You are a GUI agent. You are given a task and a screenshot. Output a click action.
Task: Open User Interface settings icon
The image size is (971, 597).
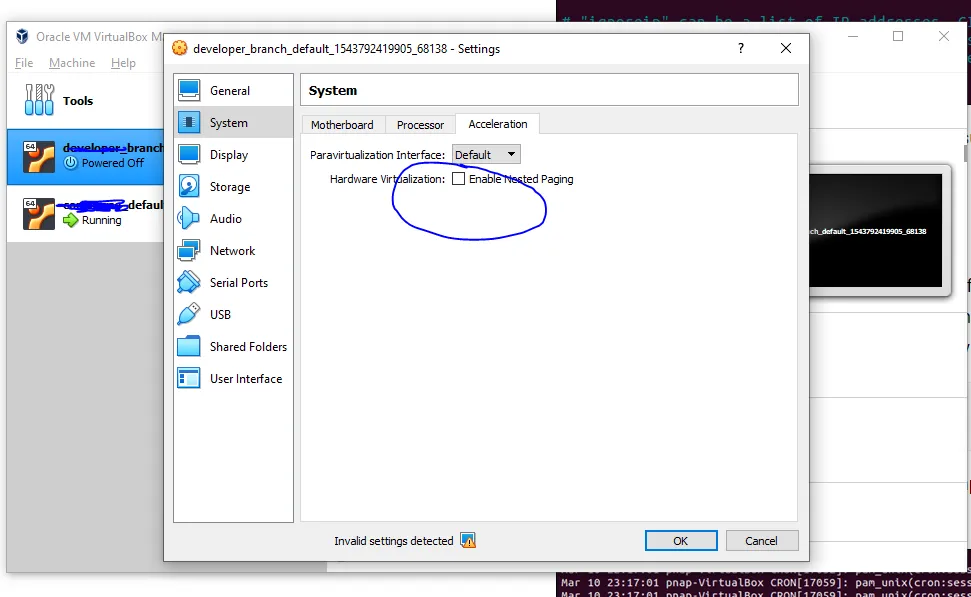point(189,378)
